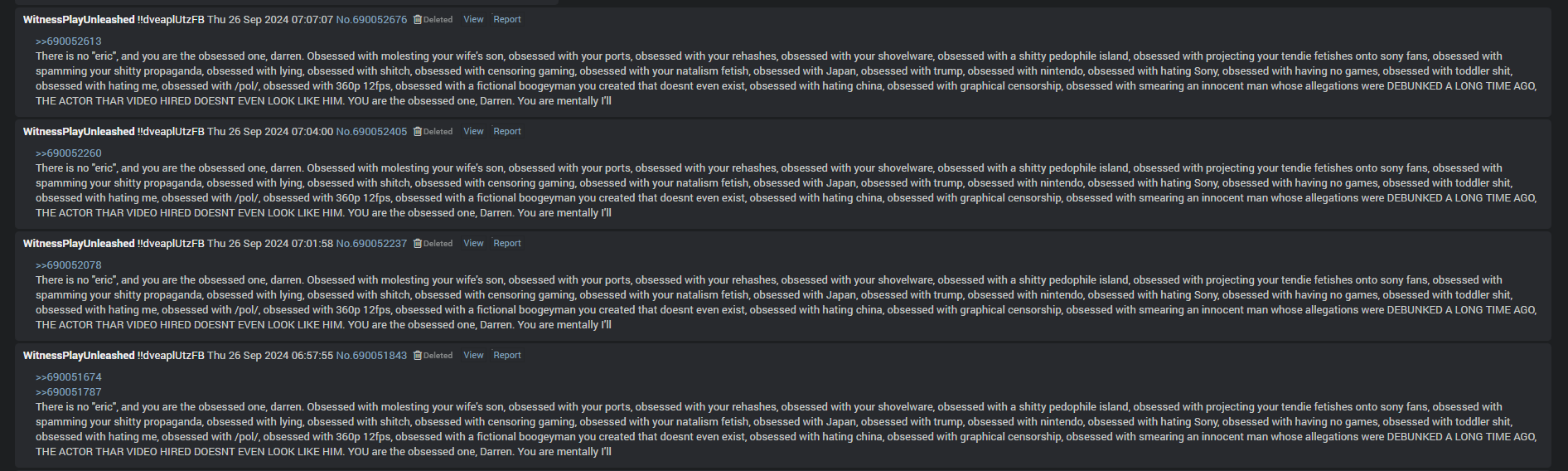
Task: Follow quote link >>690052078
Action: (x=69, y=265)
